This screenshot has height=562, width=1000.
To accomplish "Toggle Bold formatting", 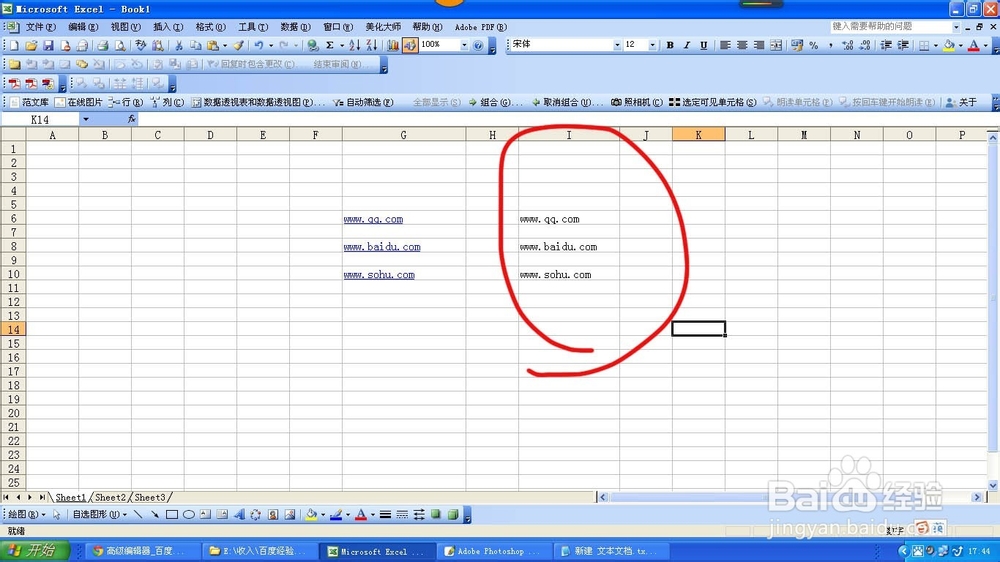I will 670,45.
